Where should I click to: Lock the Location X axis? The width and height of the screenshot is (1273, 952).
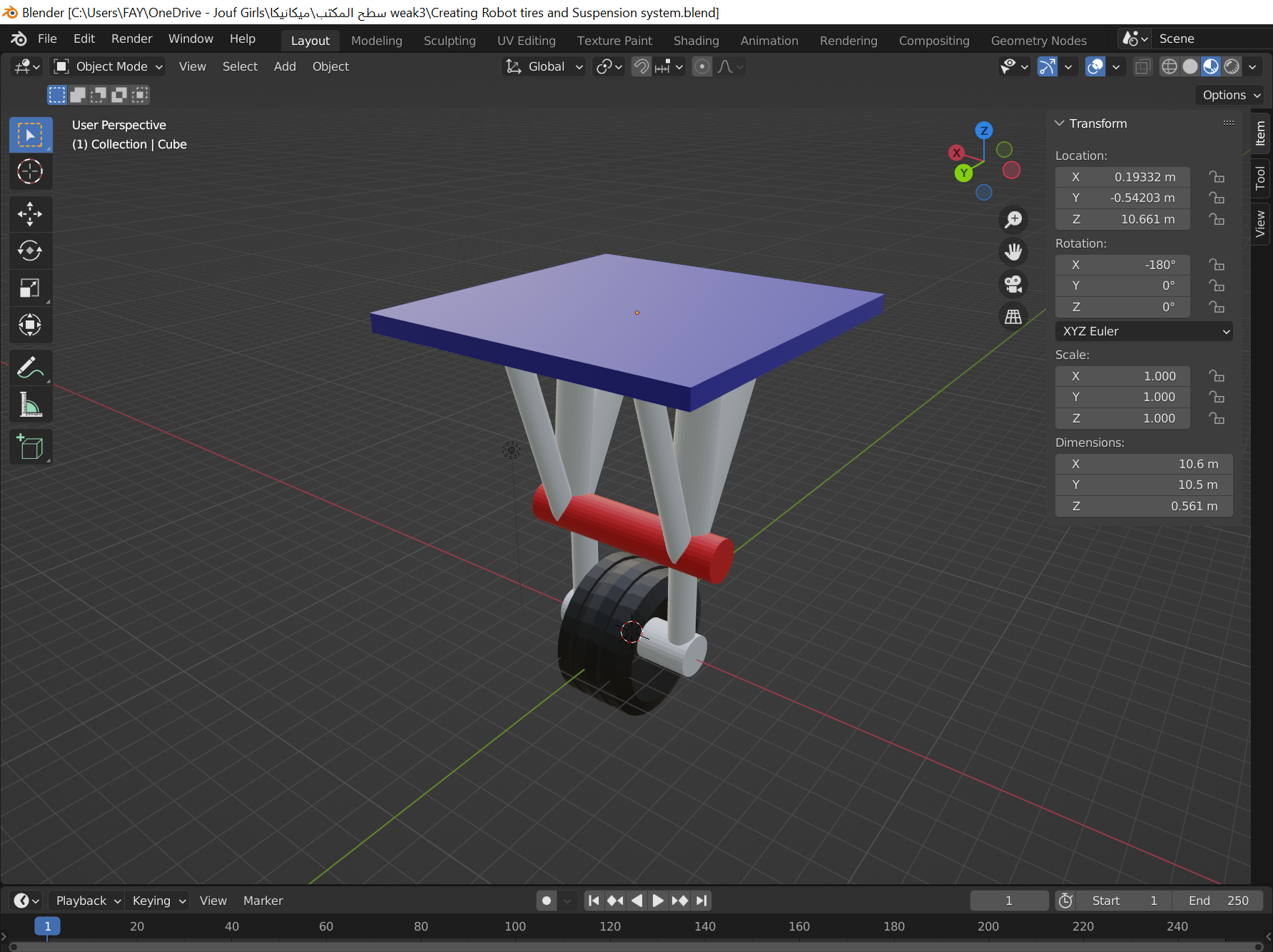(1217, 177)
